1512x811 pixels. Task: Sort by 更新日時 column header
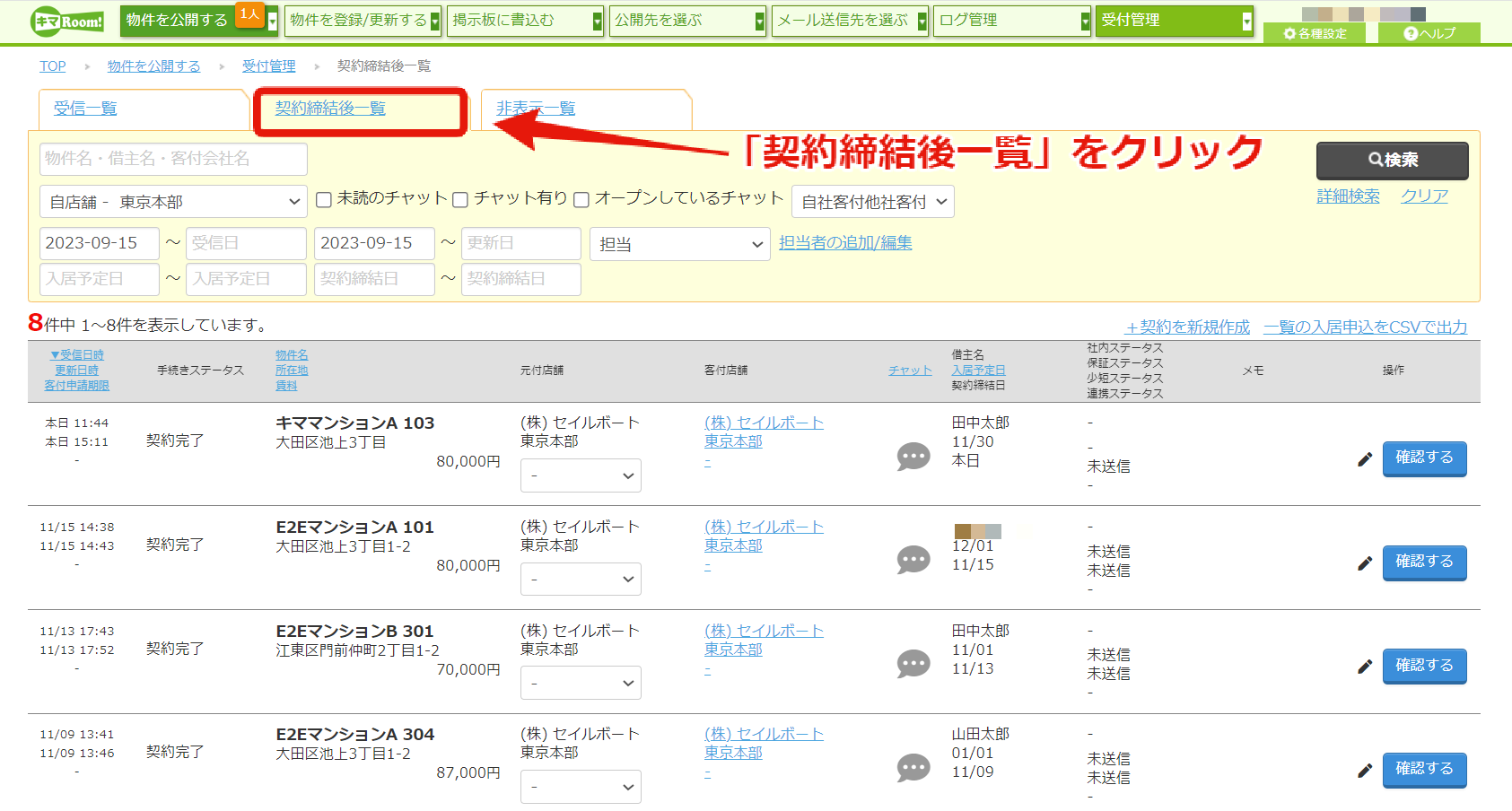tap(77, 371)
